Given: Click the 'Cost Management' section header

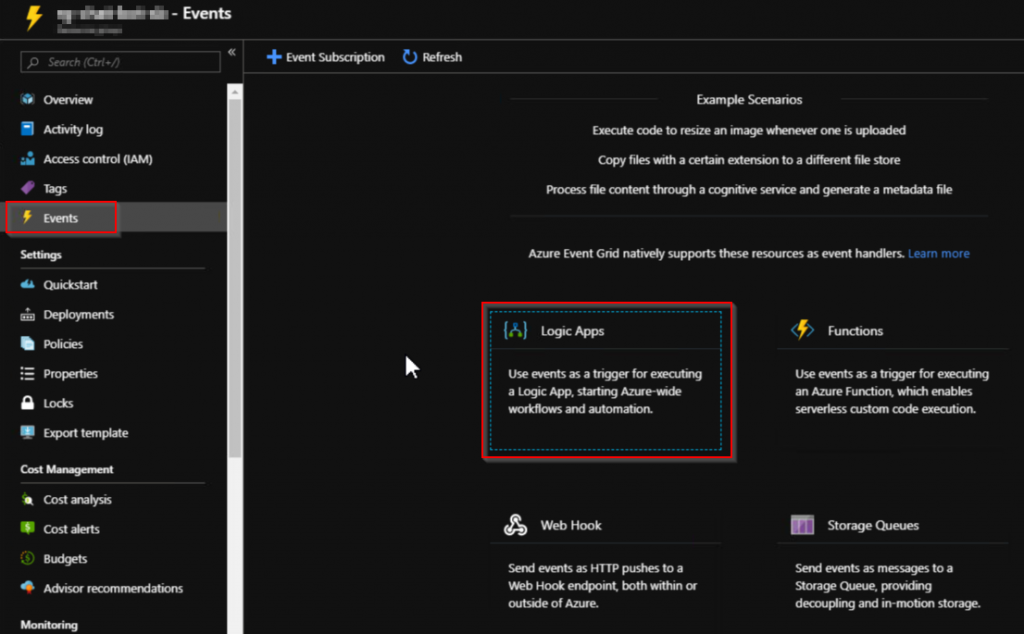Looking at the screenshot, I should pyautogui.click(x=67, y=469).
